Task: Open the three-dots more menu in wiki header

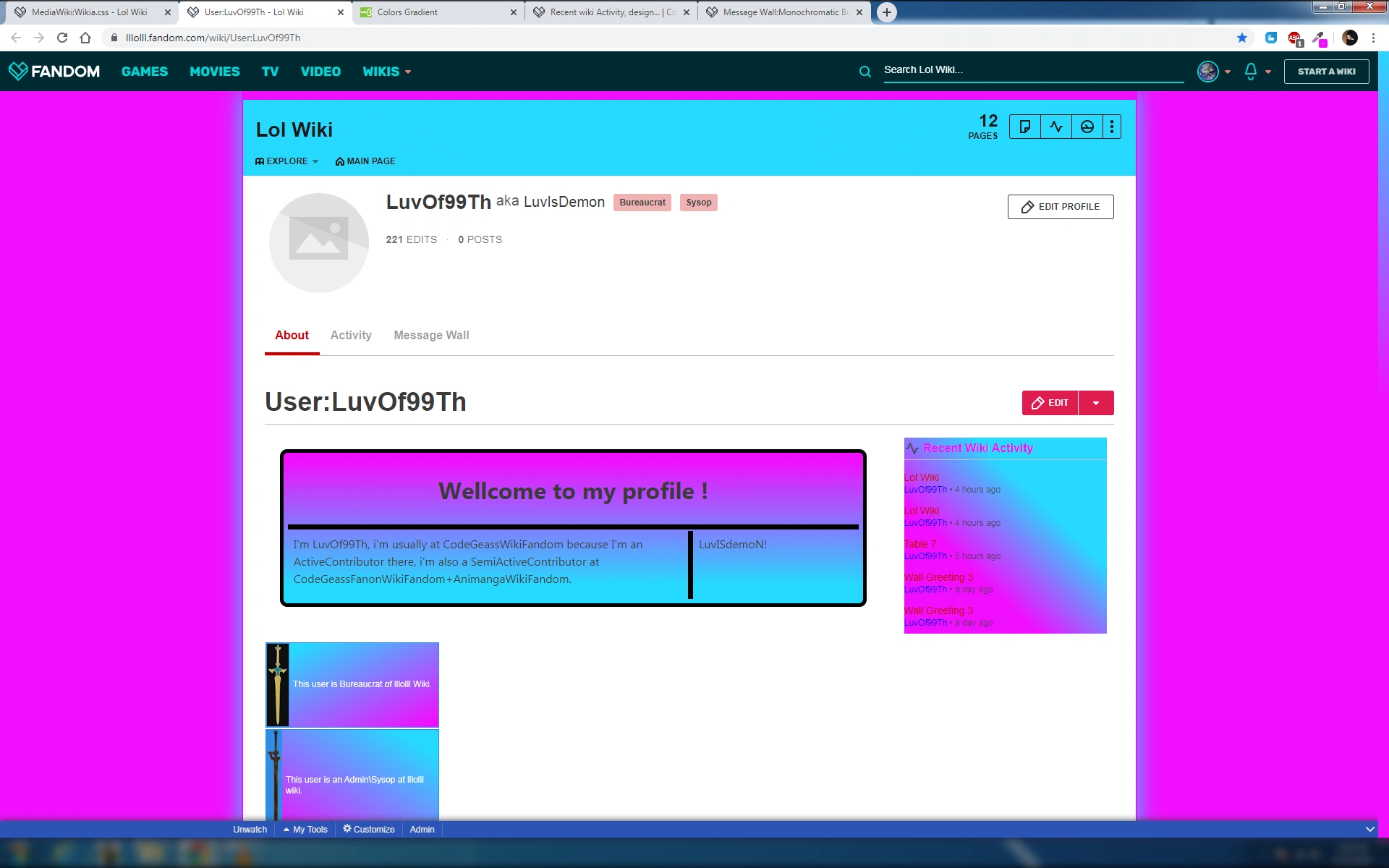Action: (1112, 127)
